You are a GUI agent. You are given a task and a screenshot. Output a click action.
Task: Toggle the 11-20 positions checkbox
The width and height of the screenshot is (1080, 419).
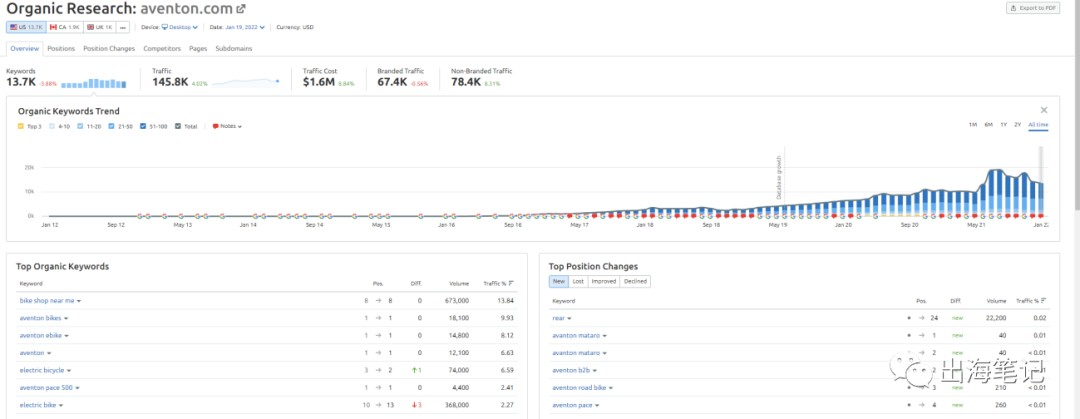pyautogui.click(x=81, y=126)
